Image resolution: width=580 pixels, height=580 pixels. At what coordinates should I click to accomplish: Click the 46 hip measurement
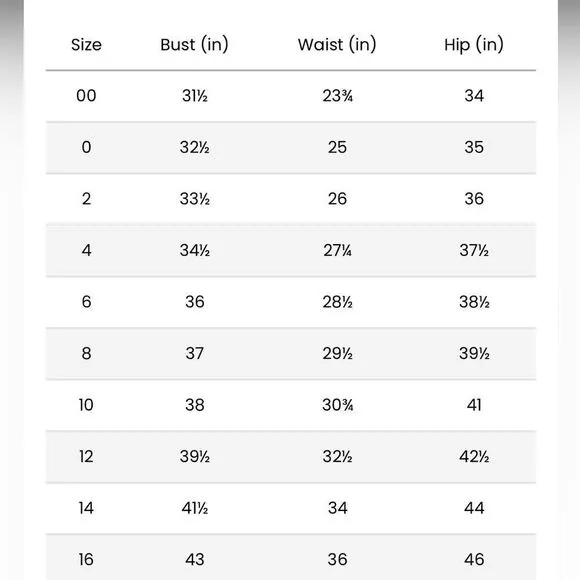coord(474,559)
